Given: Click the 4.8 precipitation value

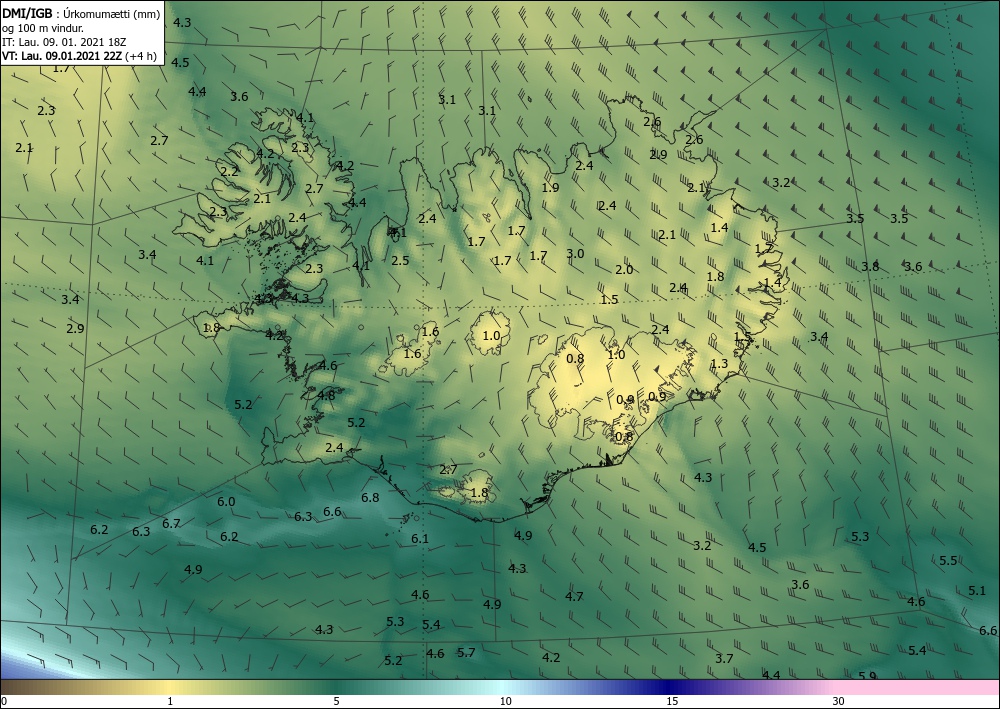Looking at the screenshot, I should [326, 395].
